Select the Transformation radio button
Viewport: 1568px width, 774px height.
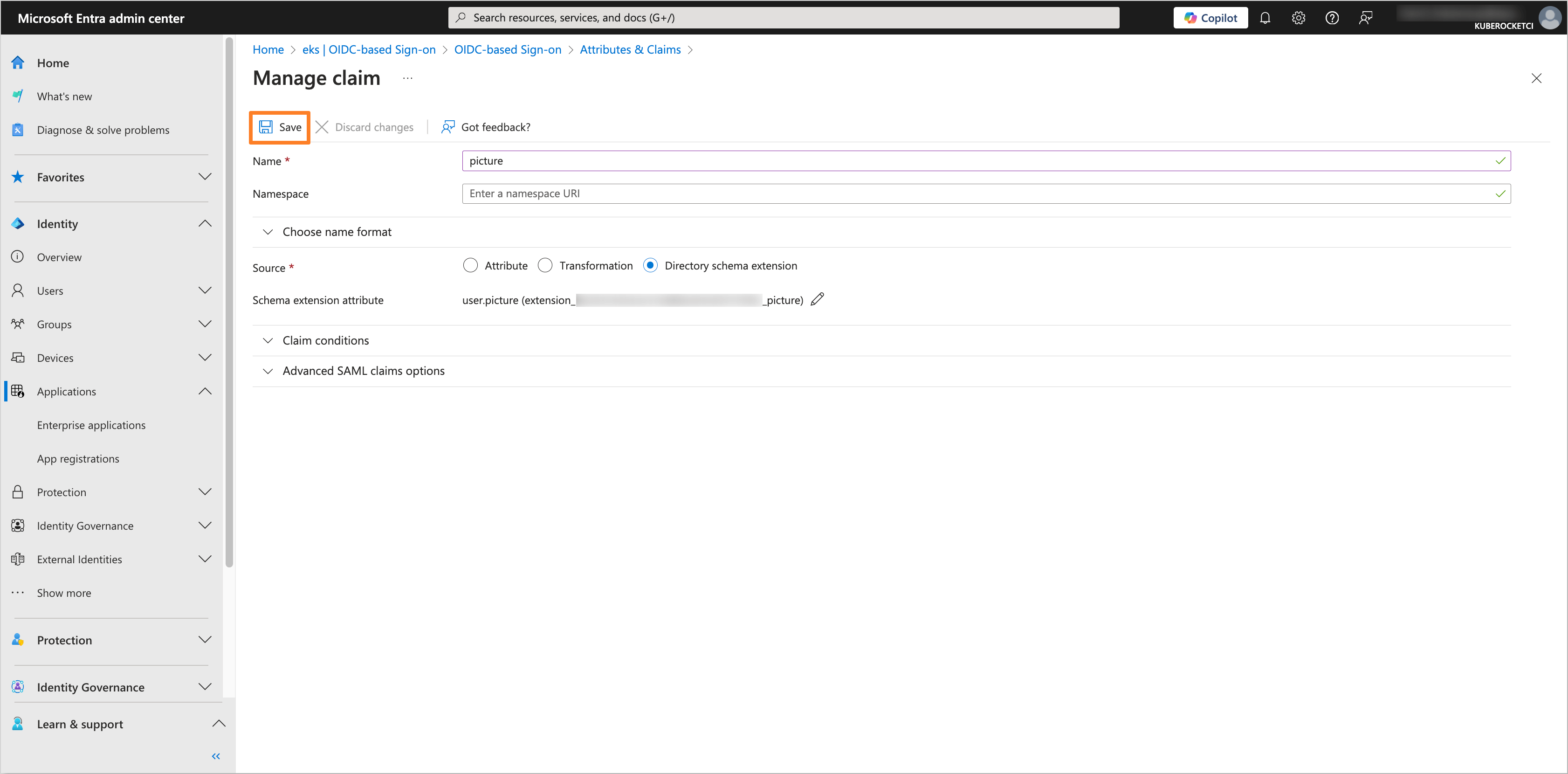pos(545,266)
